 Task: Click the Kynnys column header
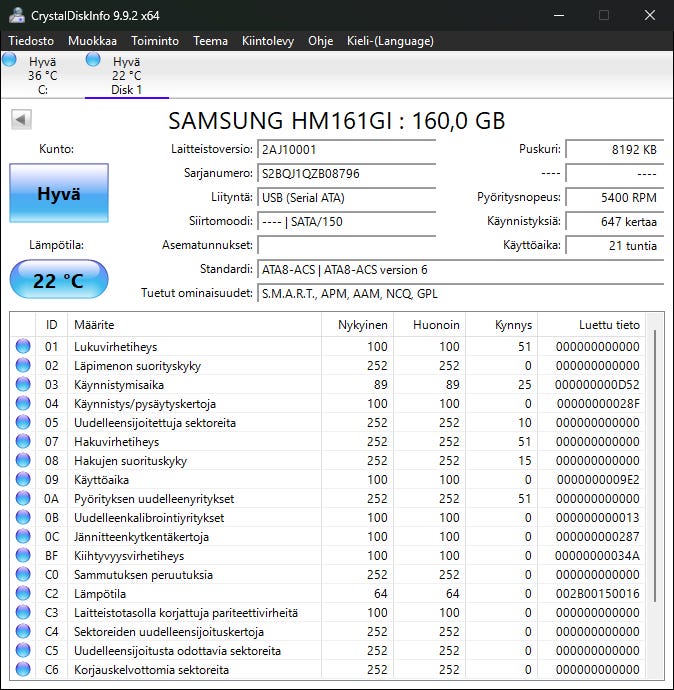point(502,325)
